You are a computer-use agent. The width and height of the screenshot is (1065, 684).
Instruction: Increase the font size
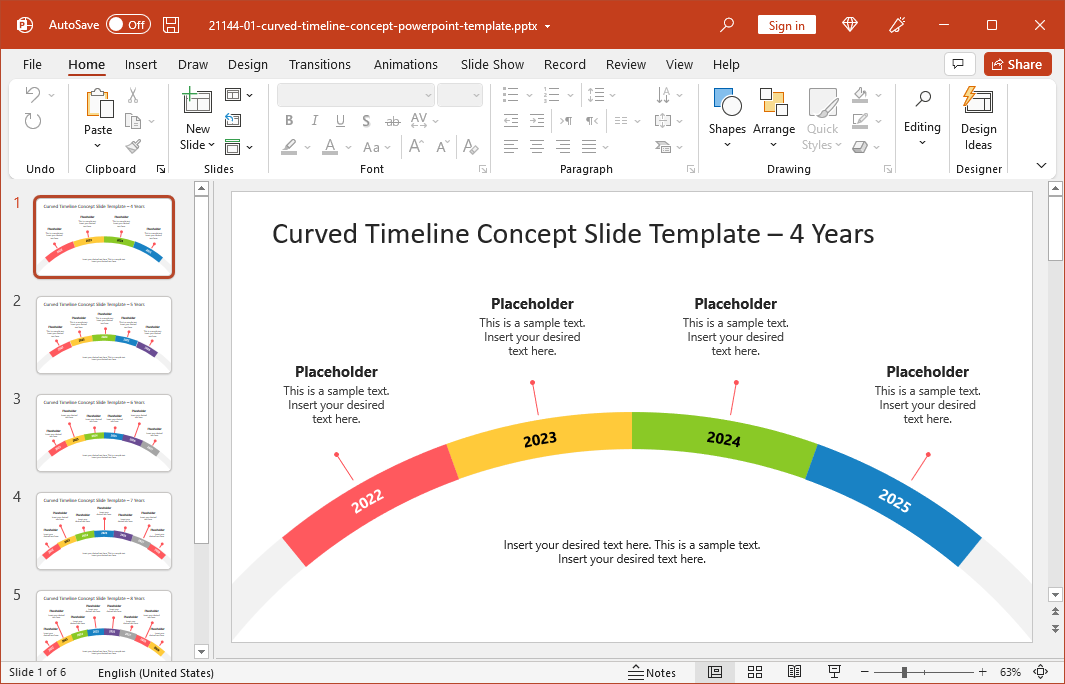pyautogui.click(x=416, y=146)
